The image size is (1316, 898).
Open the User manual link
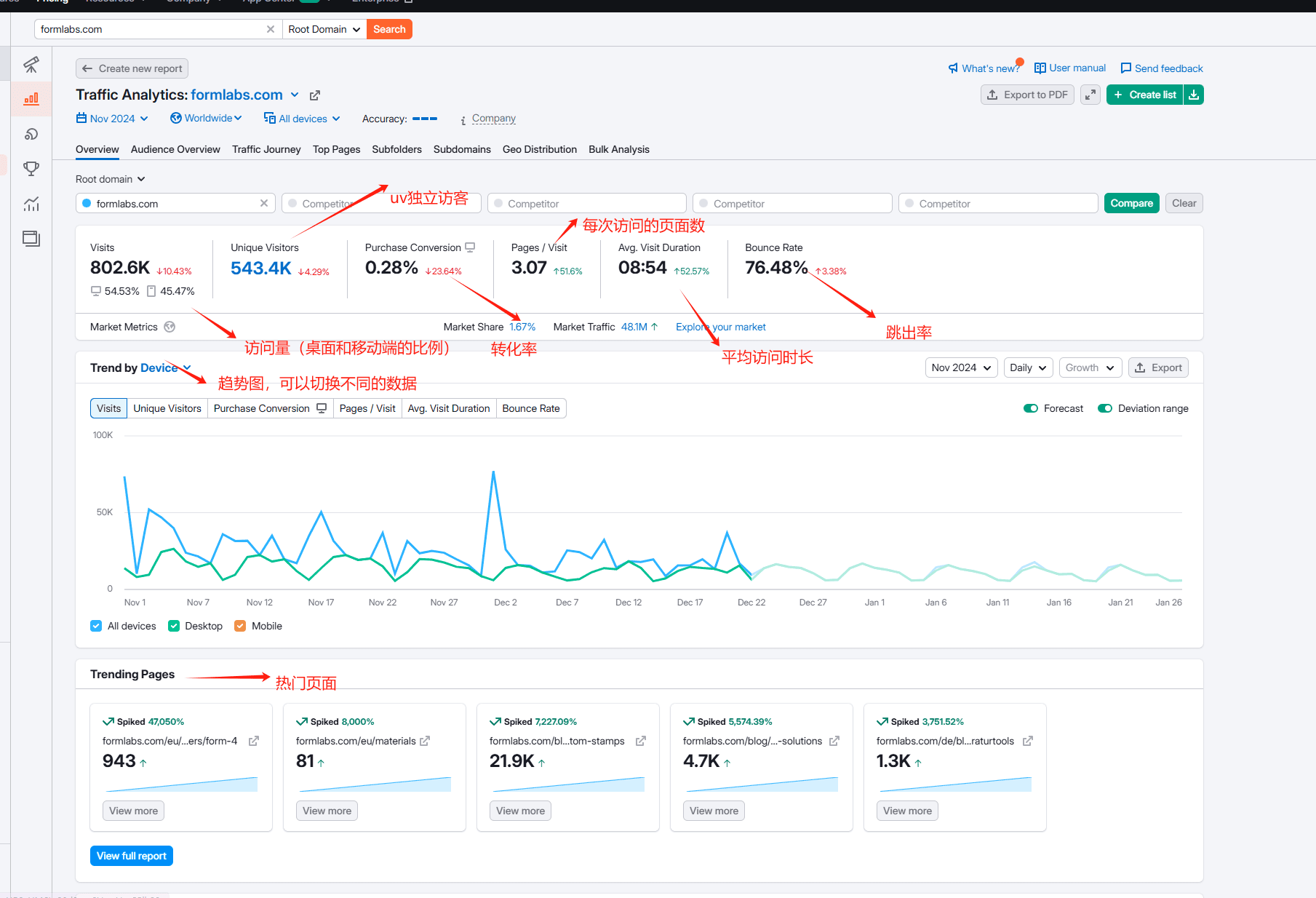click(x=1070, y=68)
